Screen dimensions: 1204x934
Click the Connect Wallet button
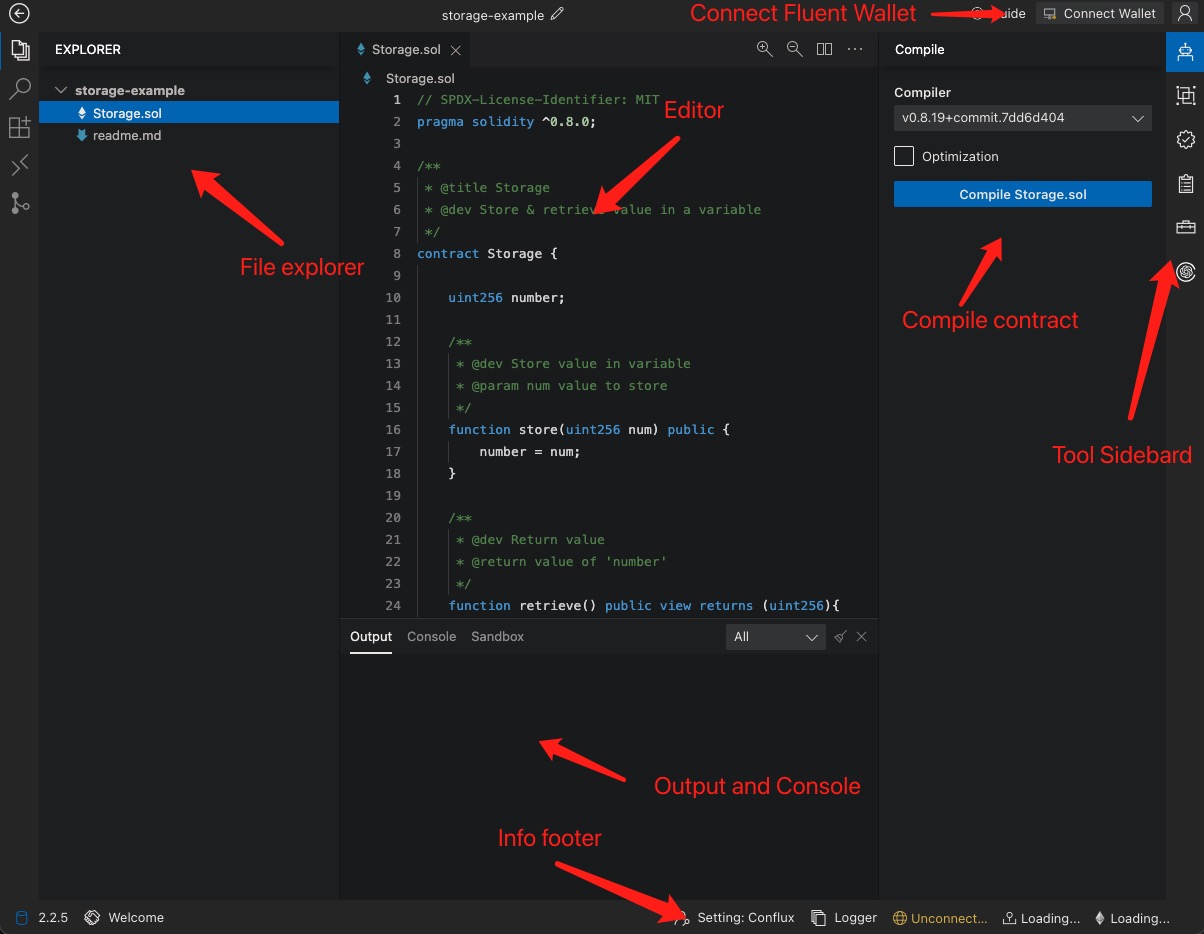coord(1099,14)
